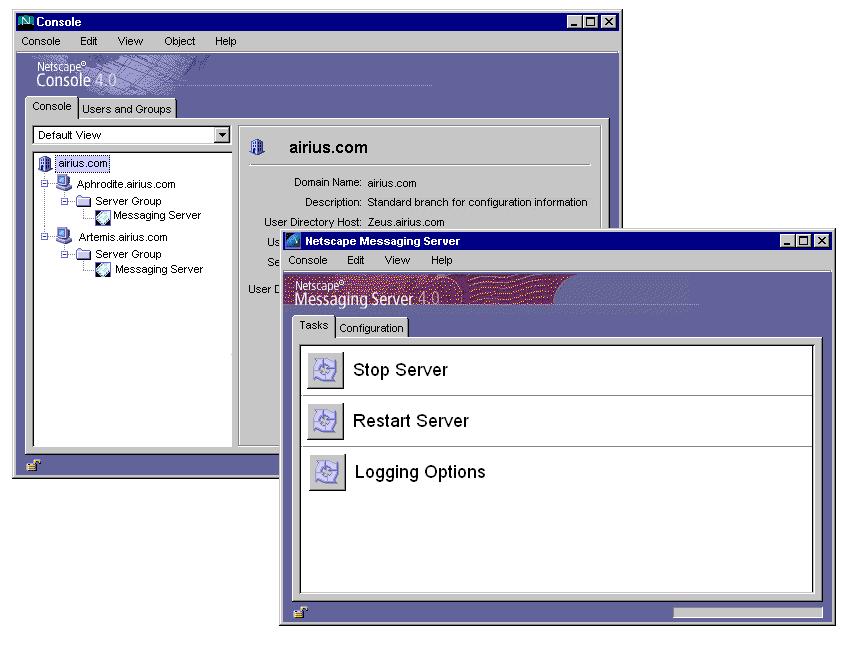The height and width of the screenshot is (651, 849).
Task: Click the Standard branch description text
Action: (x=477, y=202)
